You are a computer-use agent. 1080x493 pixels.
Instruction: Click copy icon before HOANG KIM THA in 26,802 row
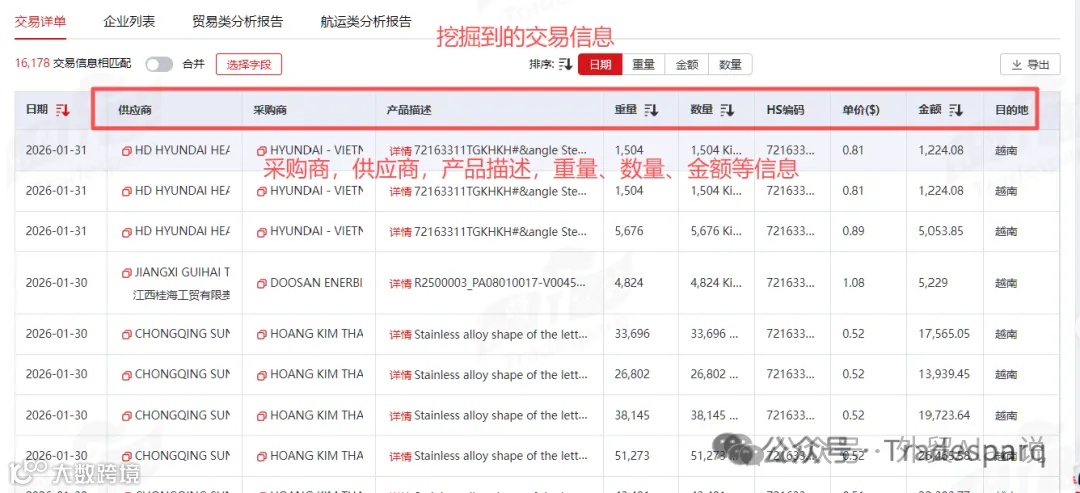tap(262, 375)
